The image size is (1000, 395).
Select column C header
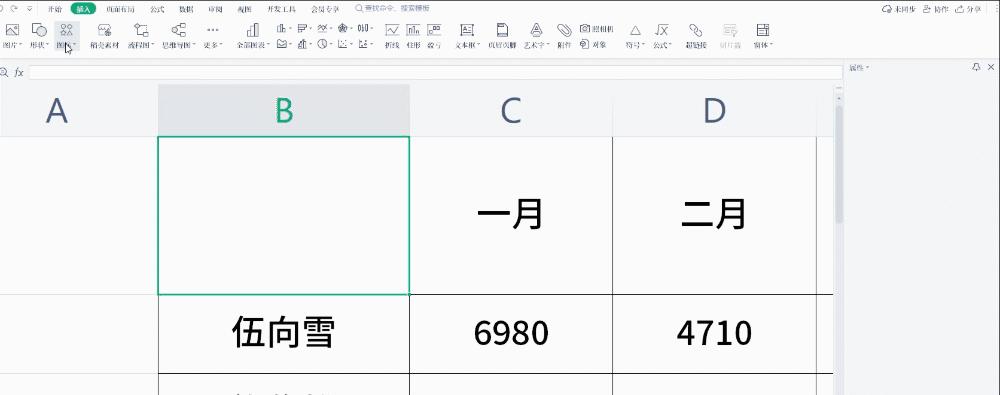(511, 110)
